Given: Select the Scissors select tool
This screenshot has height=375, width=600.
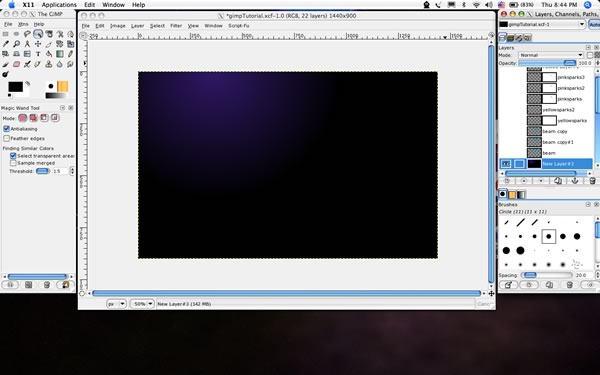Looking at the screenshot, I should (x=60, y=34).
